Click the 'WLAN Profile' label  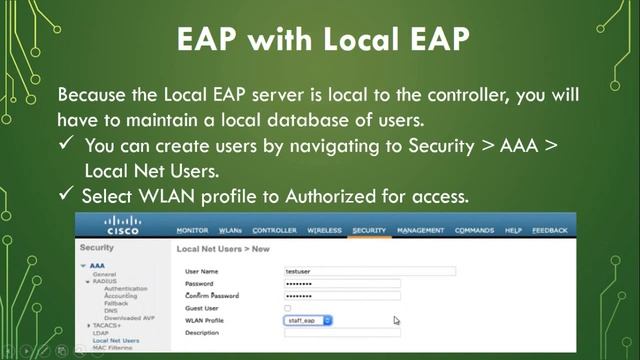204,320
